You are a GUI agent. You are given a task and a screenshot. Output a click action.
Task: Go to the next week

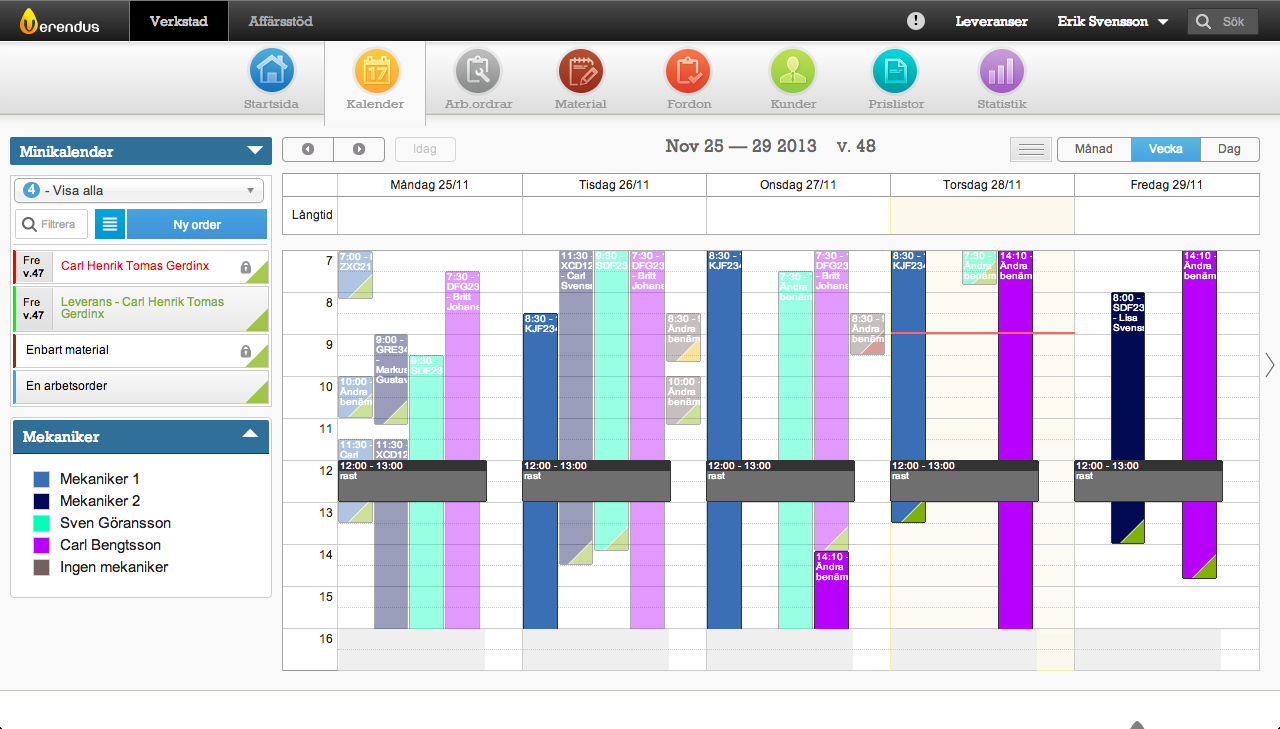pyautogui.click(x=359, y=149)
